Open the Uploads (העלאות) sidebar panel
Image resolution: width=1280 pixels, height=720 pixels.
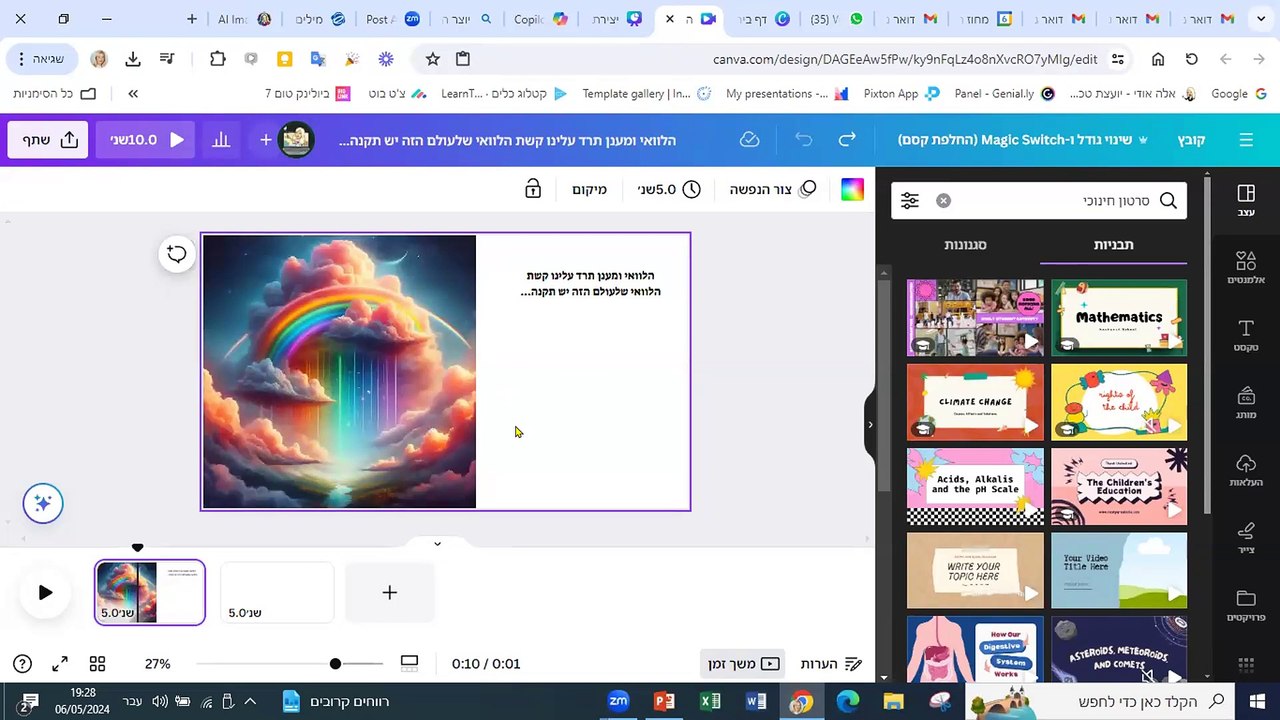(x=1245, y=470)
